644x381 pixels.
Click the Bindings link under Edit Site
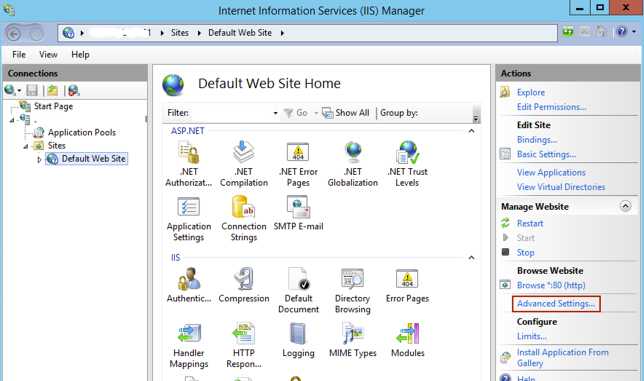(x=537, y=140)
